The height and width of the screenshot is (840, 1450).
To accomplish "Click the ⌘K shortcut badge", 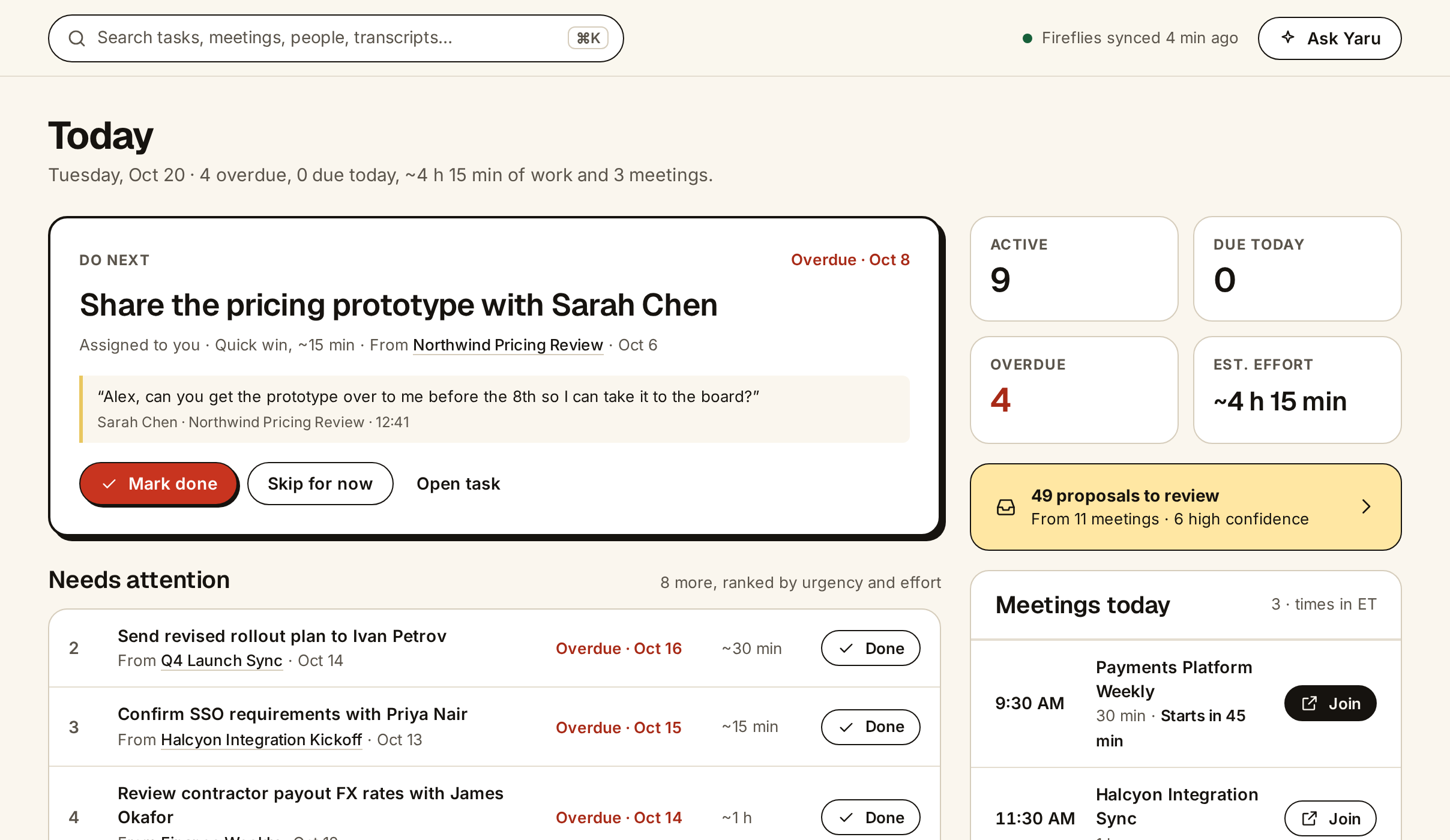I will click(588, 38).
